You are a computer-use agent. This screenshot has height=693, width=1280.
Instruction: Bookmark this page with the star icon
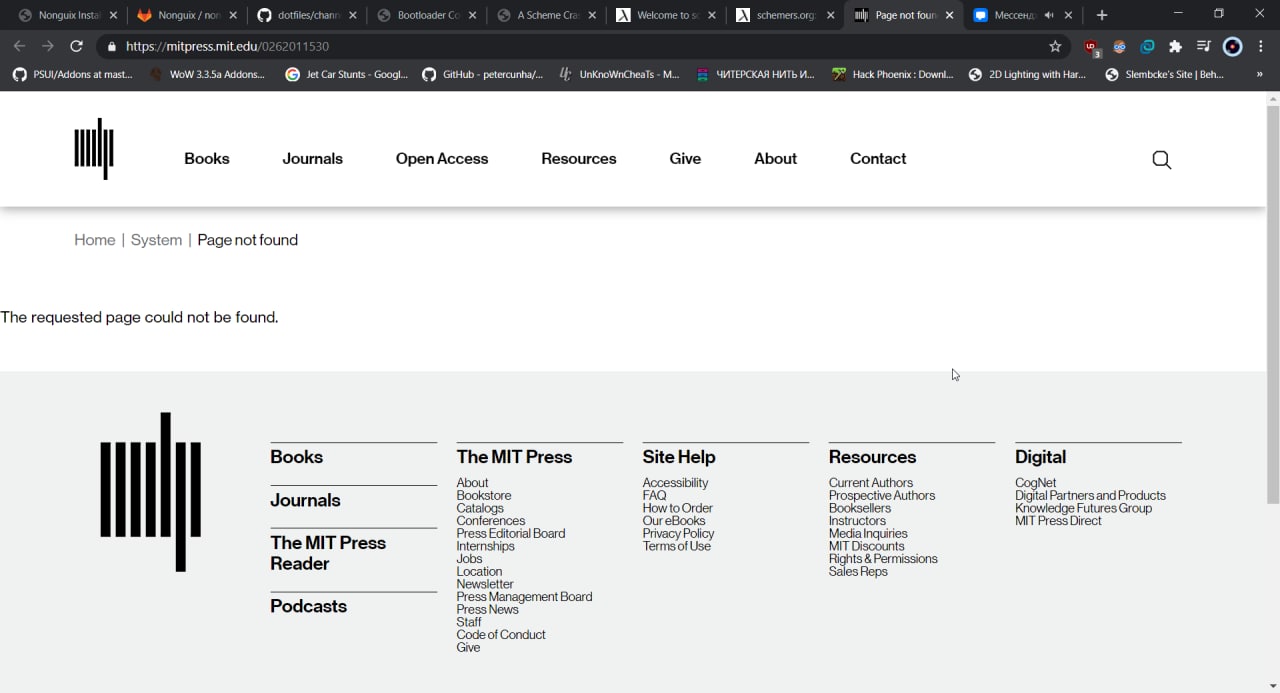click(1055, 46)
